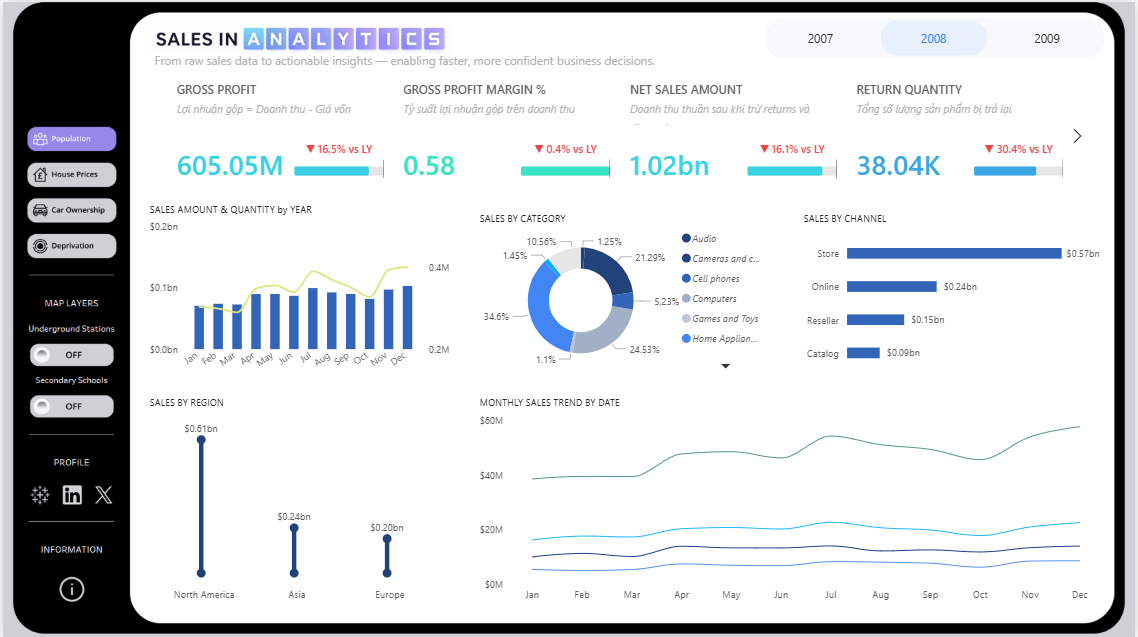Expand the category legend down arrow
This screenshot has width=1138, height=637.
pyautogui.click(x=725, y=366)
